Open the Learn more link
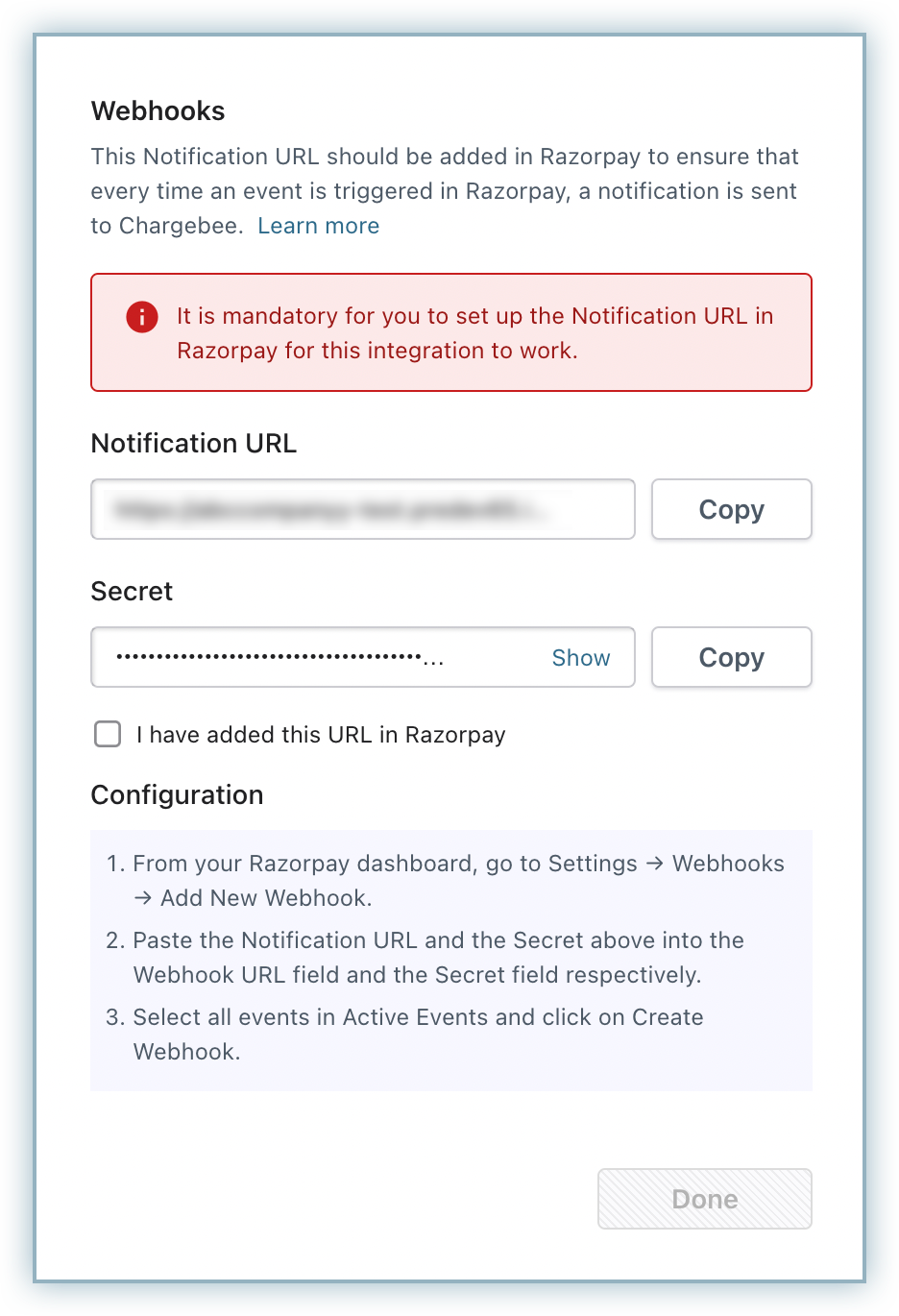This screenshot has height=1316, width=899. point(318,226)
